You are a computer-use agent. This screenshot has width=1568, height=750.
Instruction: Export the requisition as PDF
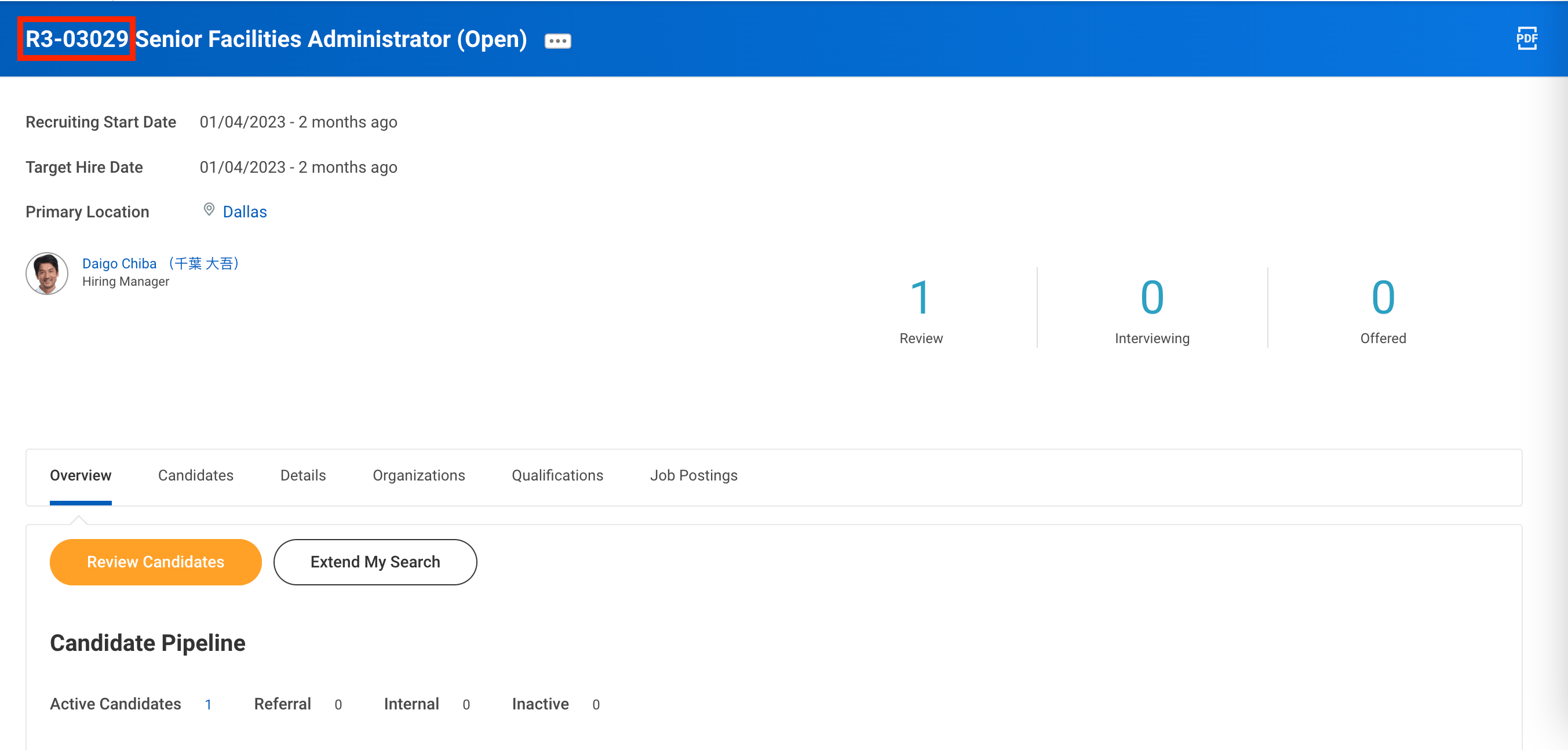coord(1527,39)
